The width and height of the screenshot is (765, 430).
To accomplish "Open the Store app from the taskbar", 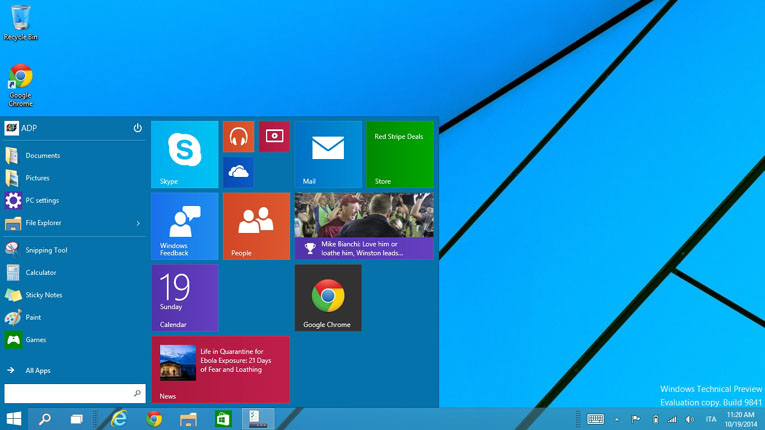I will (x=223, y=419).
